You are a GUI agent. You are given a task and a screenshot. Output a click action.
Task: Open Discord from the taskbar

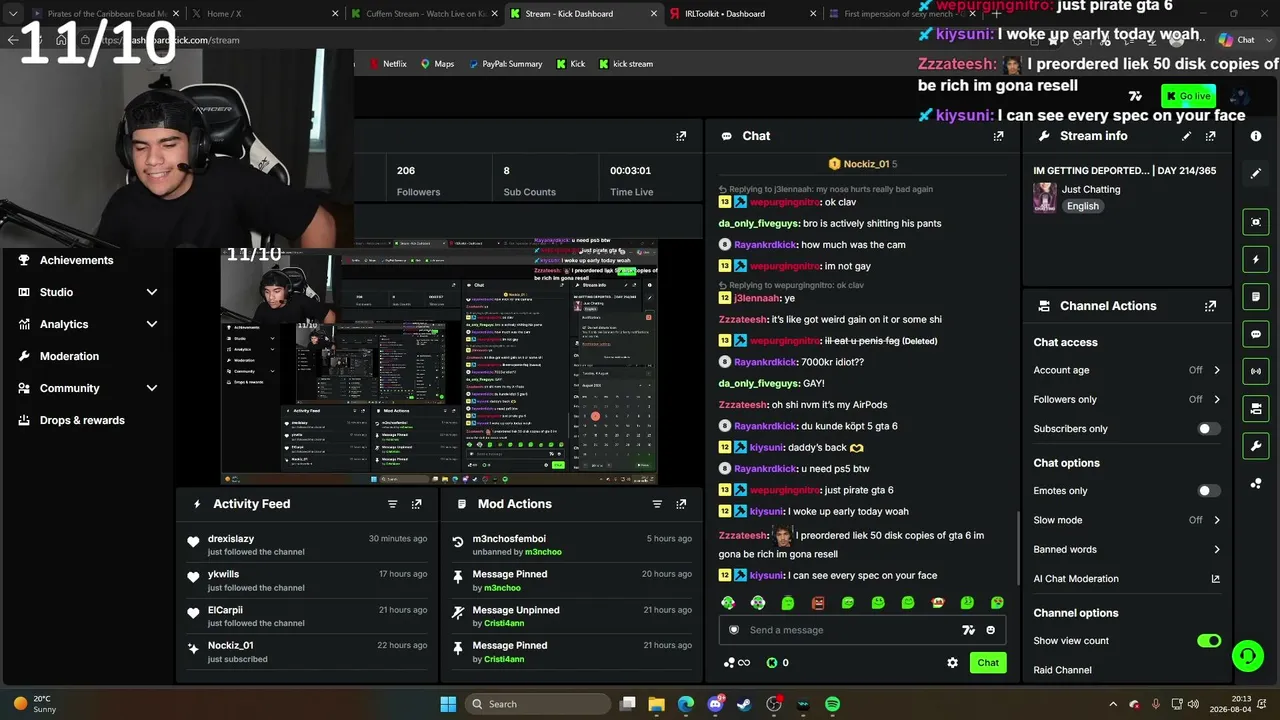pos(715,704)
